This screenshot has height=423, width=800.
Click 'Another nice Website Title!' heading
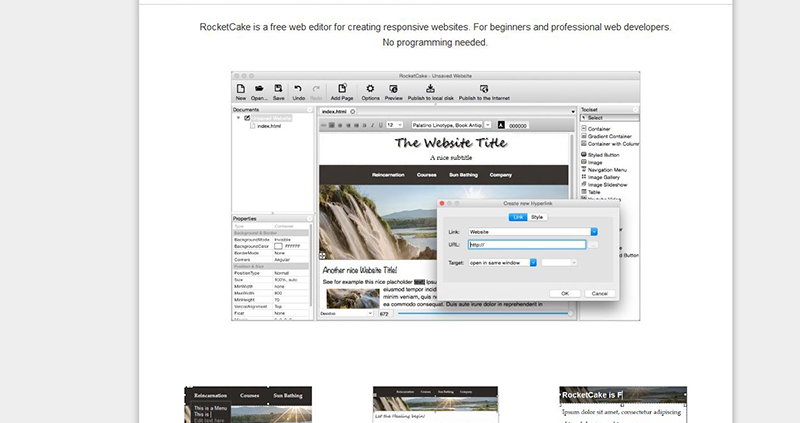tap(360, 270)
